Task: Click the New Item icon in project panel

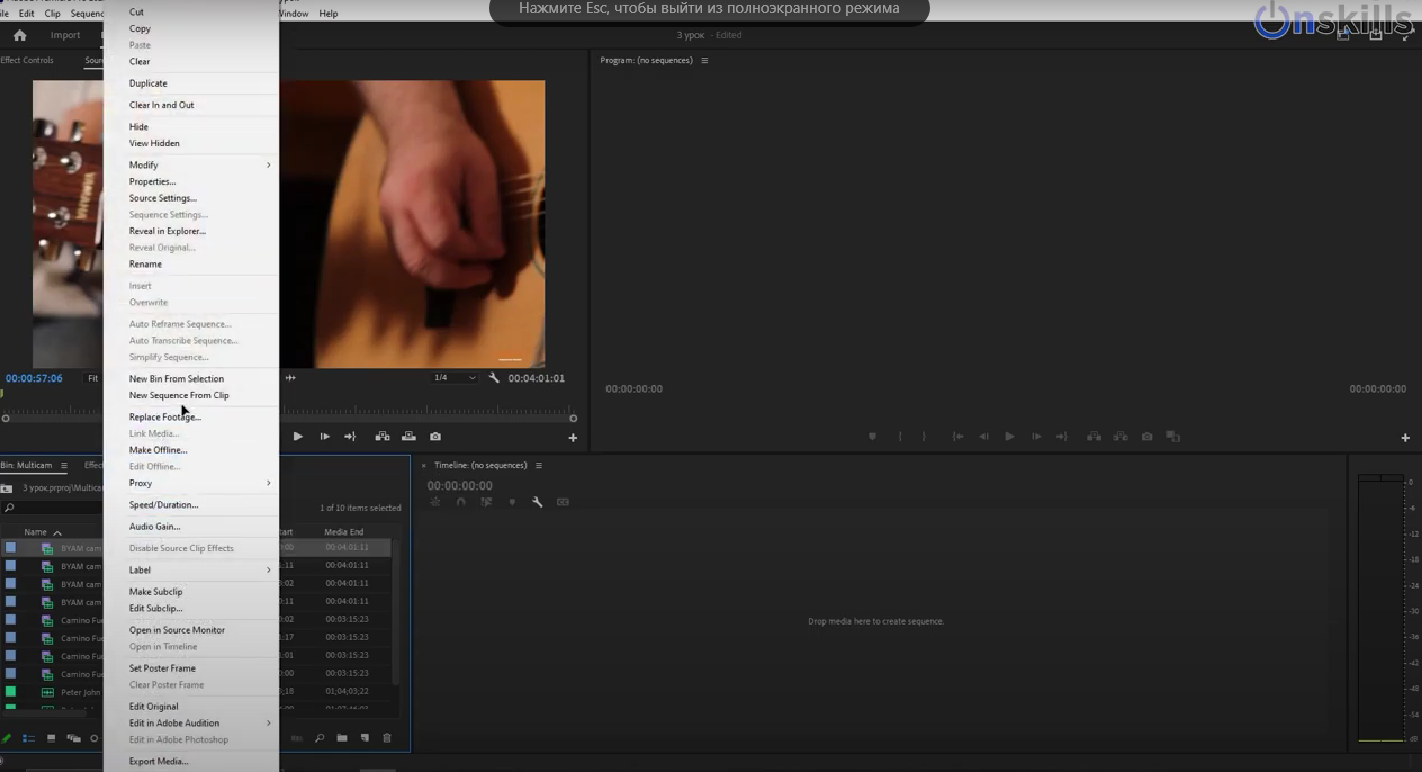Action: [x=365, y=739]
